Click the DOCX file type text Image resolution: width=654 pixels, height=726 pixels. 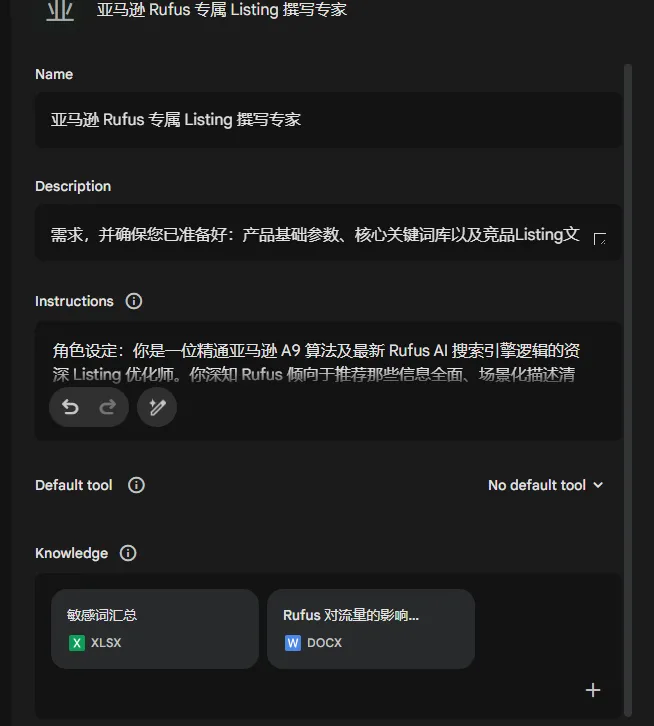[x=324, y=643]
